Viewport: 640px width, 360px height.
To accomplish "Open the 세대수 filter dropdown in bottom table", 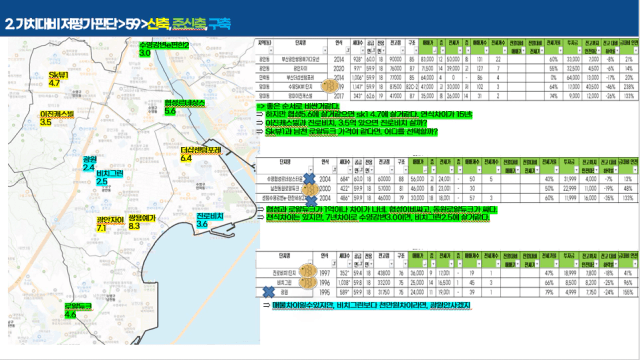I will [349, 264].
